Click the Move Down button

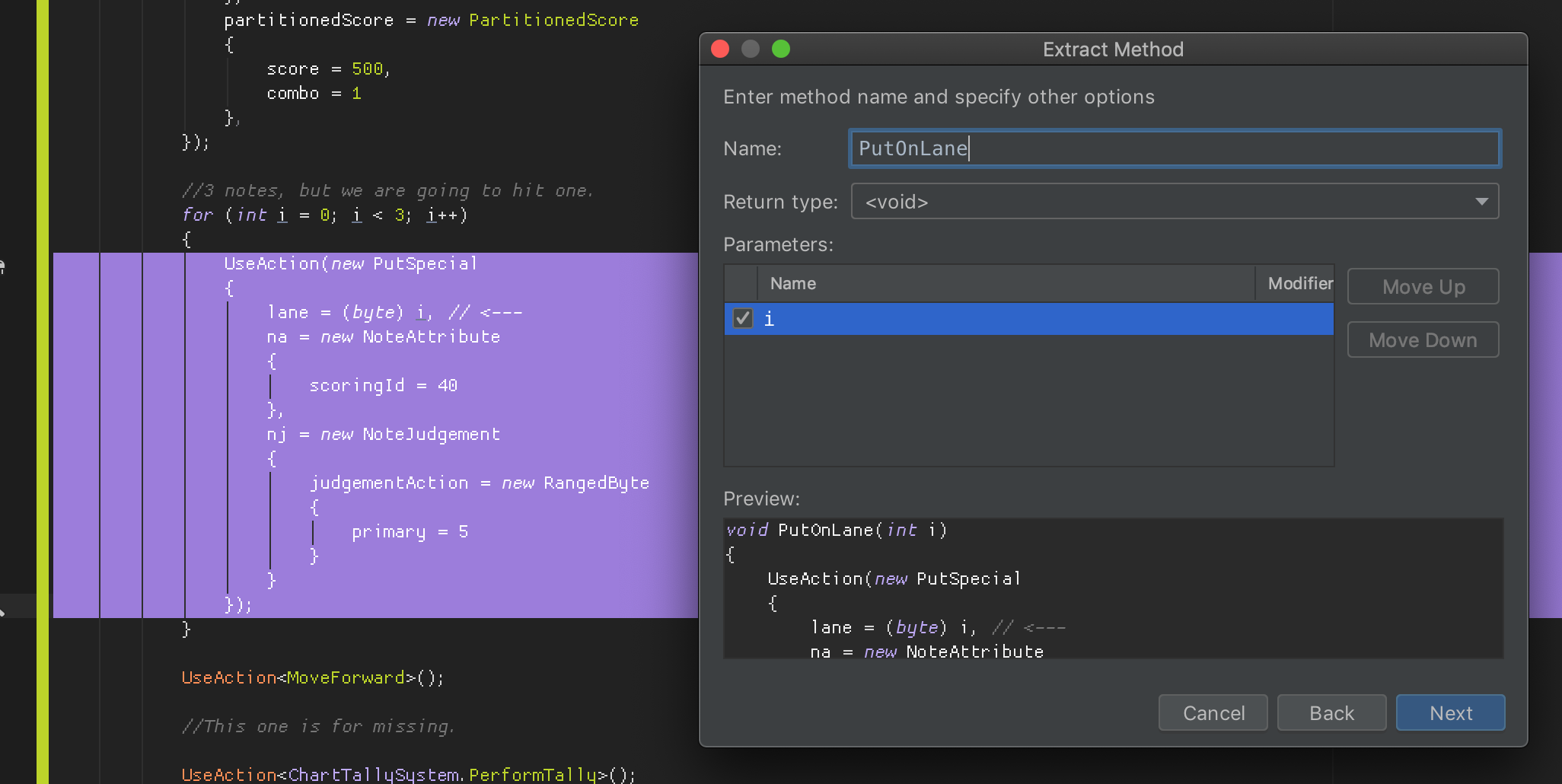click(1423, 340)
